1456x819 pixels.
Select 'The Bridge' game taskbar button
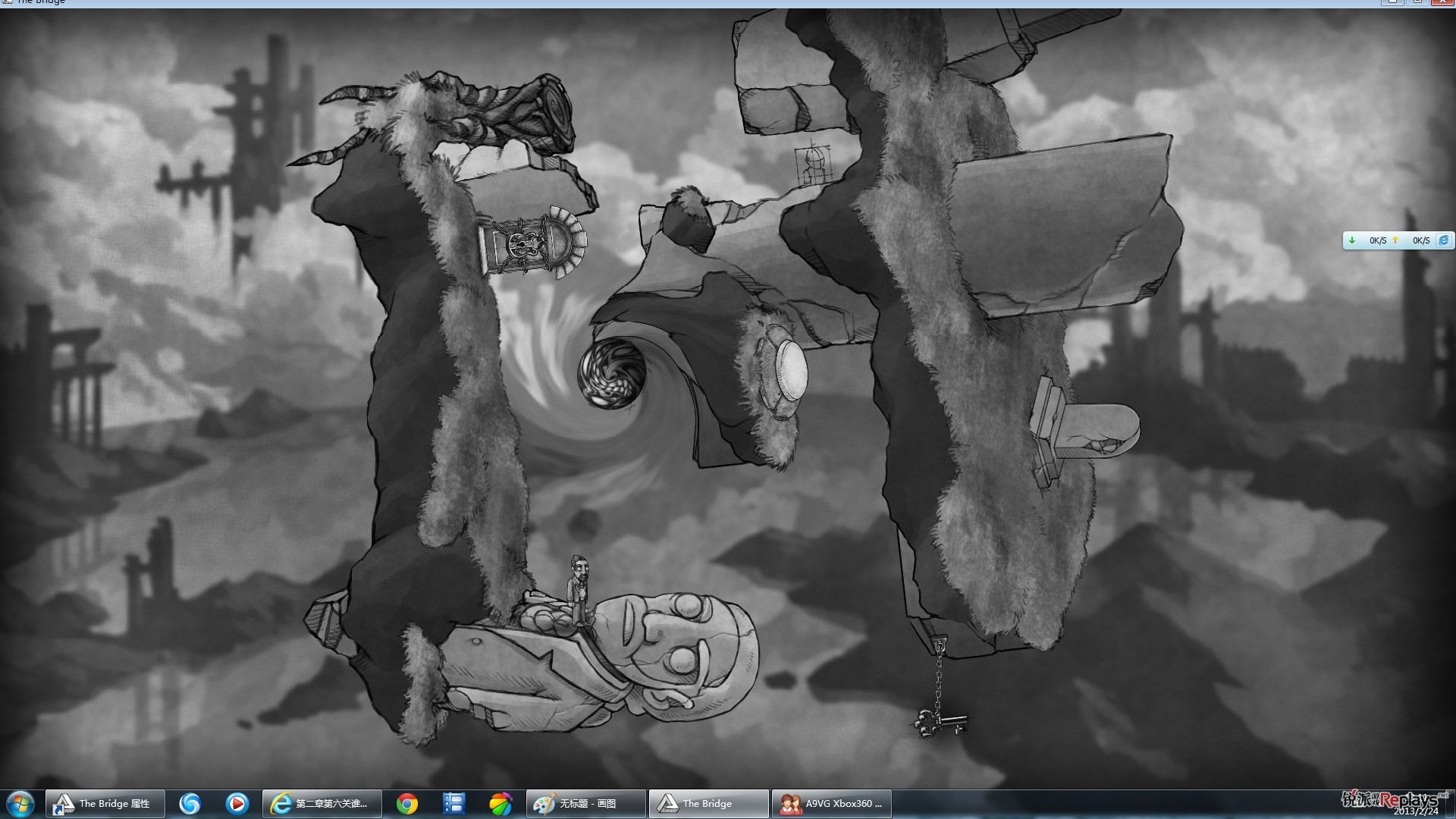[x=709, y=804]
